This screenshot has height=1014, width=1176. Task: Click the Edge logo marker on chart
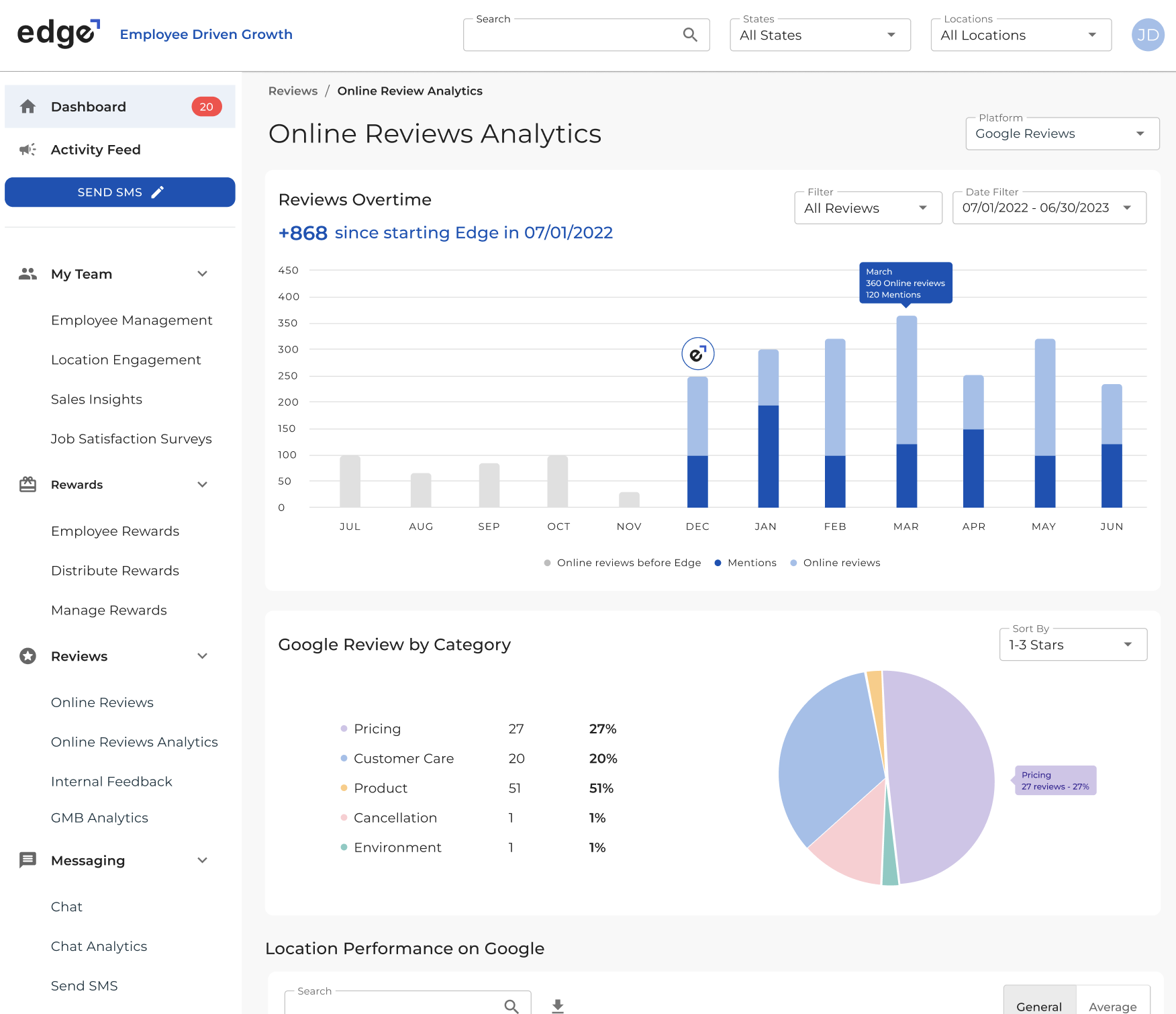(x=697, y=354)
